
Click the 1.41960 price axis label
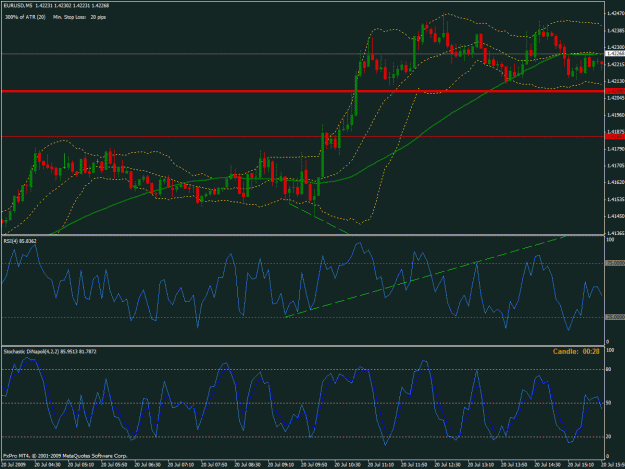coord(616,115)
